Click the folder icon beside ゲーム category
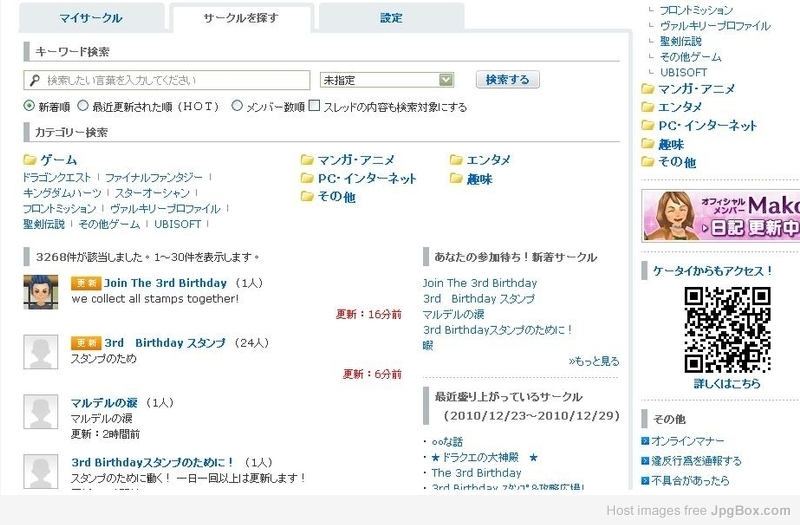800x525 pixels. tap(29, 160)
